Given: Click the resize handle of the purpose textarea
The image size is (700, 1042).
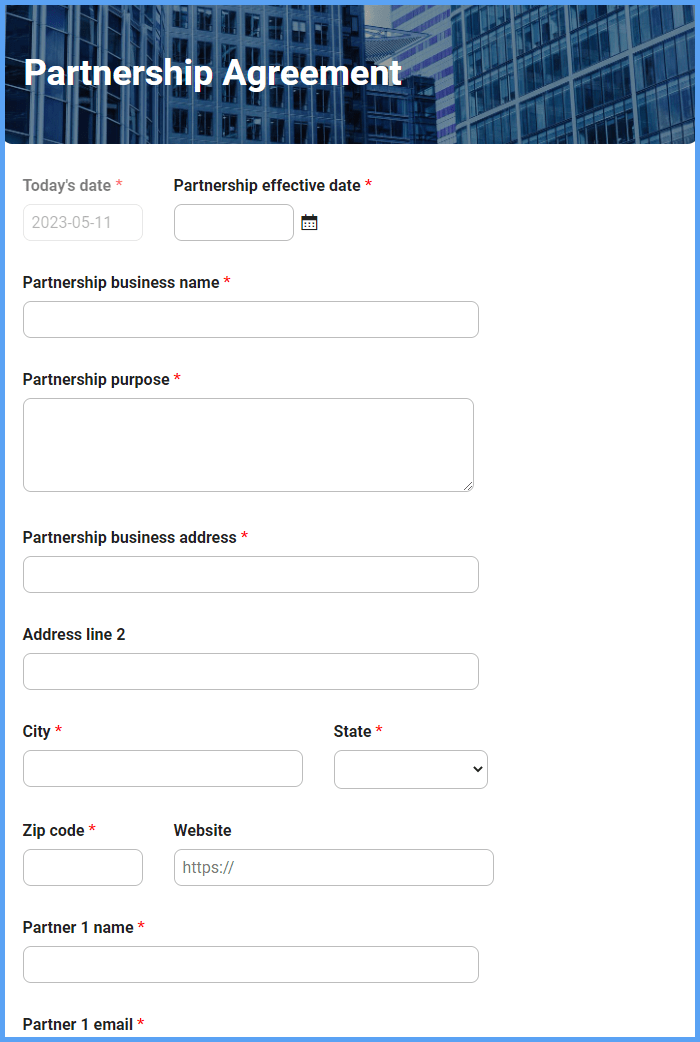Looking at the screenshot, I should click(x=468, y=486).
